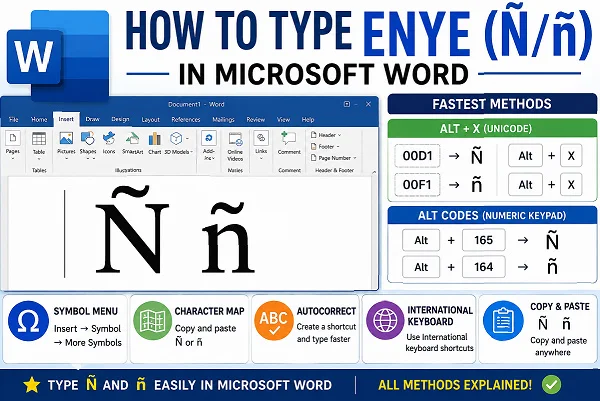The height and width of the screenshot is (401, 600).
Task: Click the Alt key next to 00F1 row
Action: coord(525,184)
